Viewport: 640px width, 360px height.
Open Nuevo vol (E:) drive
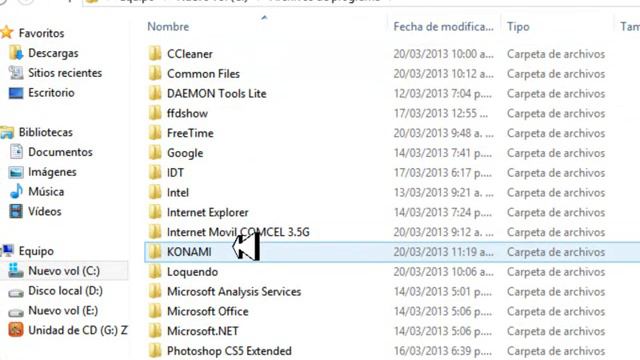pos(63,311)
